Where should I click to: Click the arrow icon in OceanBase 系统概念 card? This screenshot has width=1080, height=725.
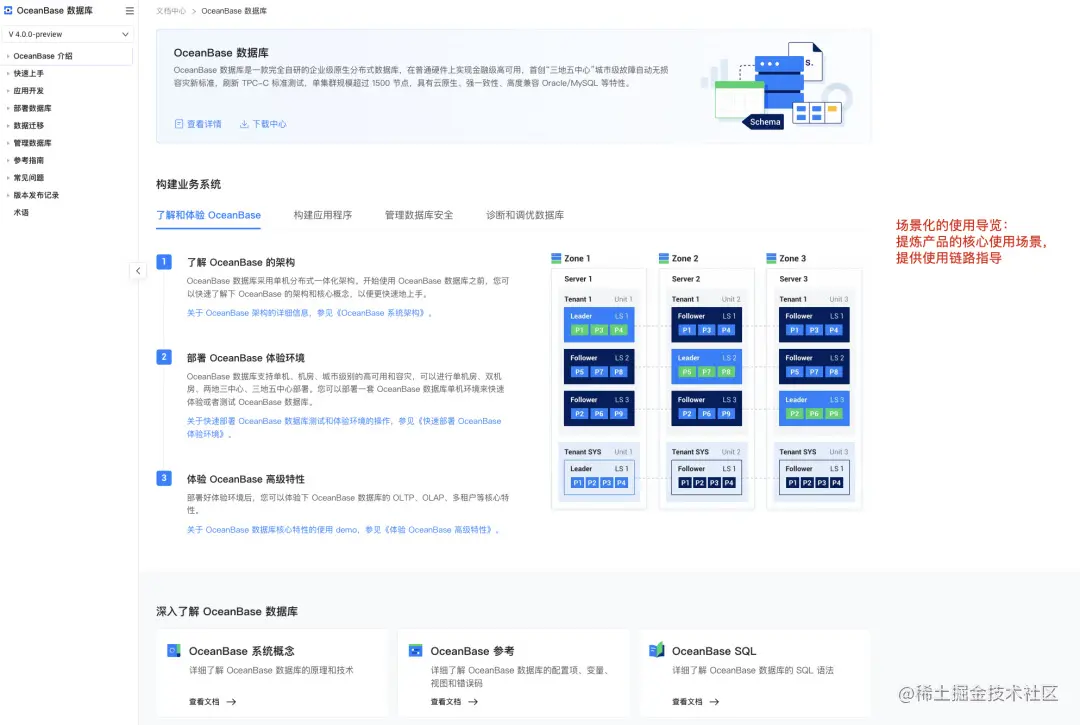point(231,702)
